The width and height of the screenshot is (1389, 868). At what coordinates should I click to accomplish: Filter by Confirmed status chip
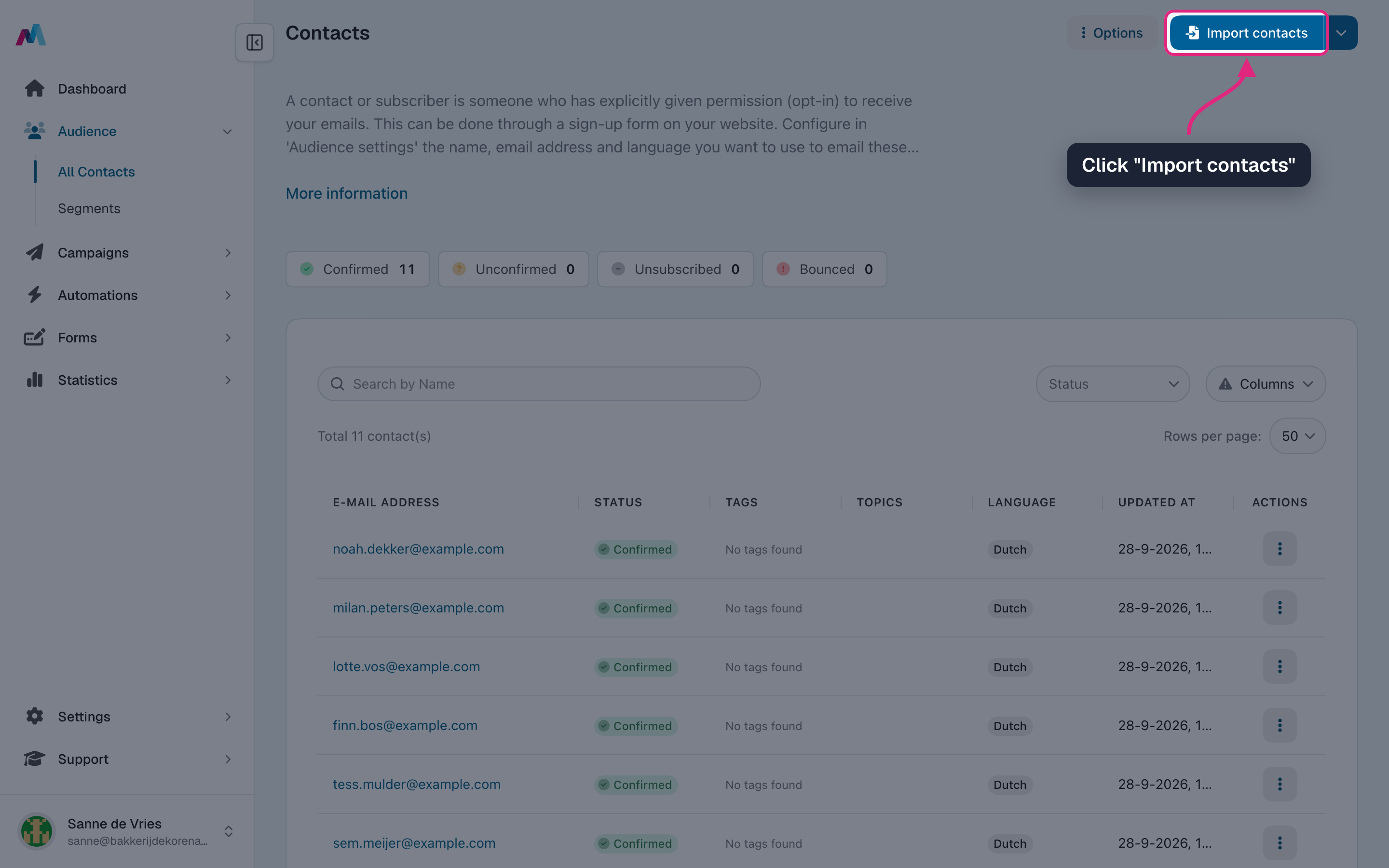point(357,269)
